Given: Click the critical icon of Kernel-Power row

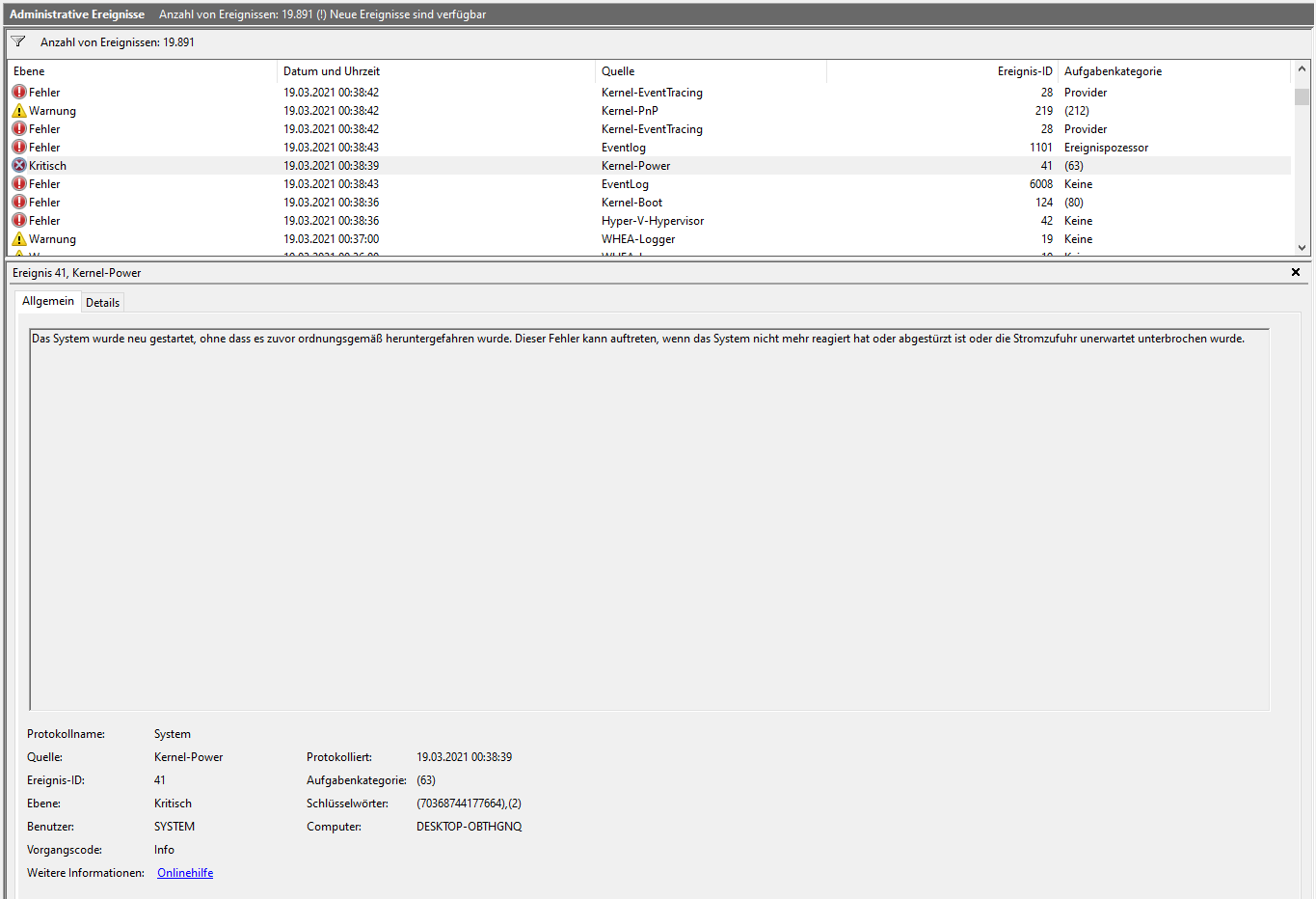Looking at the screenshot, I should (19, 166).
